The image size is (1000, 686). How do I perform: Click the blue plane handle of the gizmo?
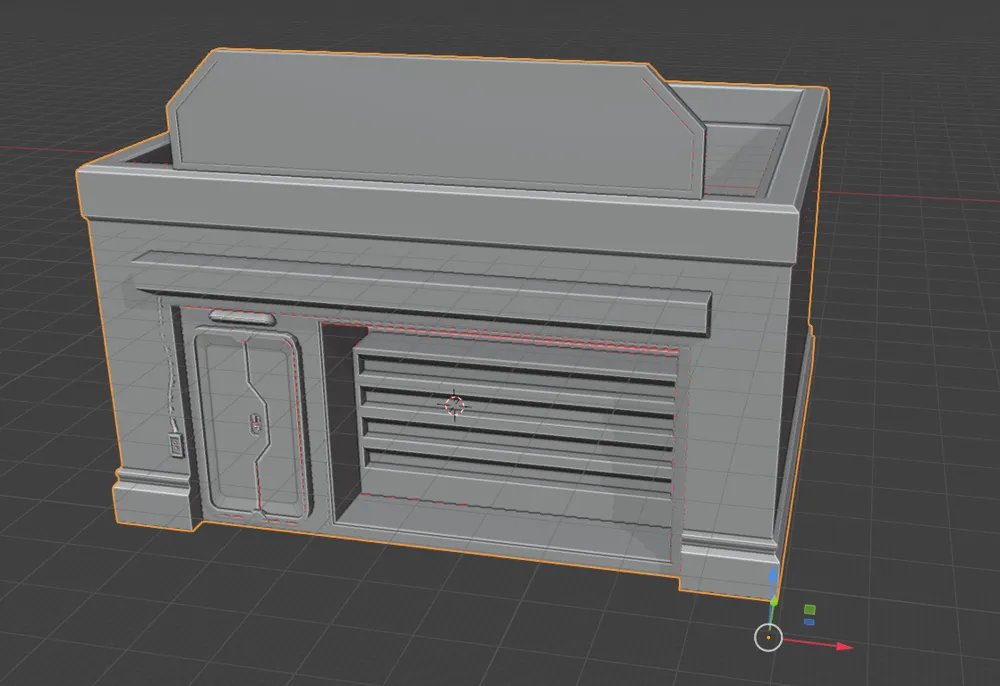click(809, 622)
